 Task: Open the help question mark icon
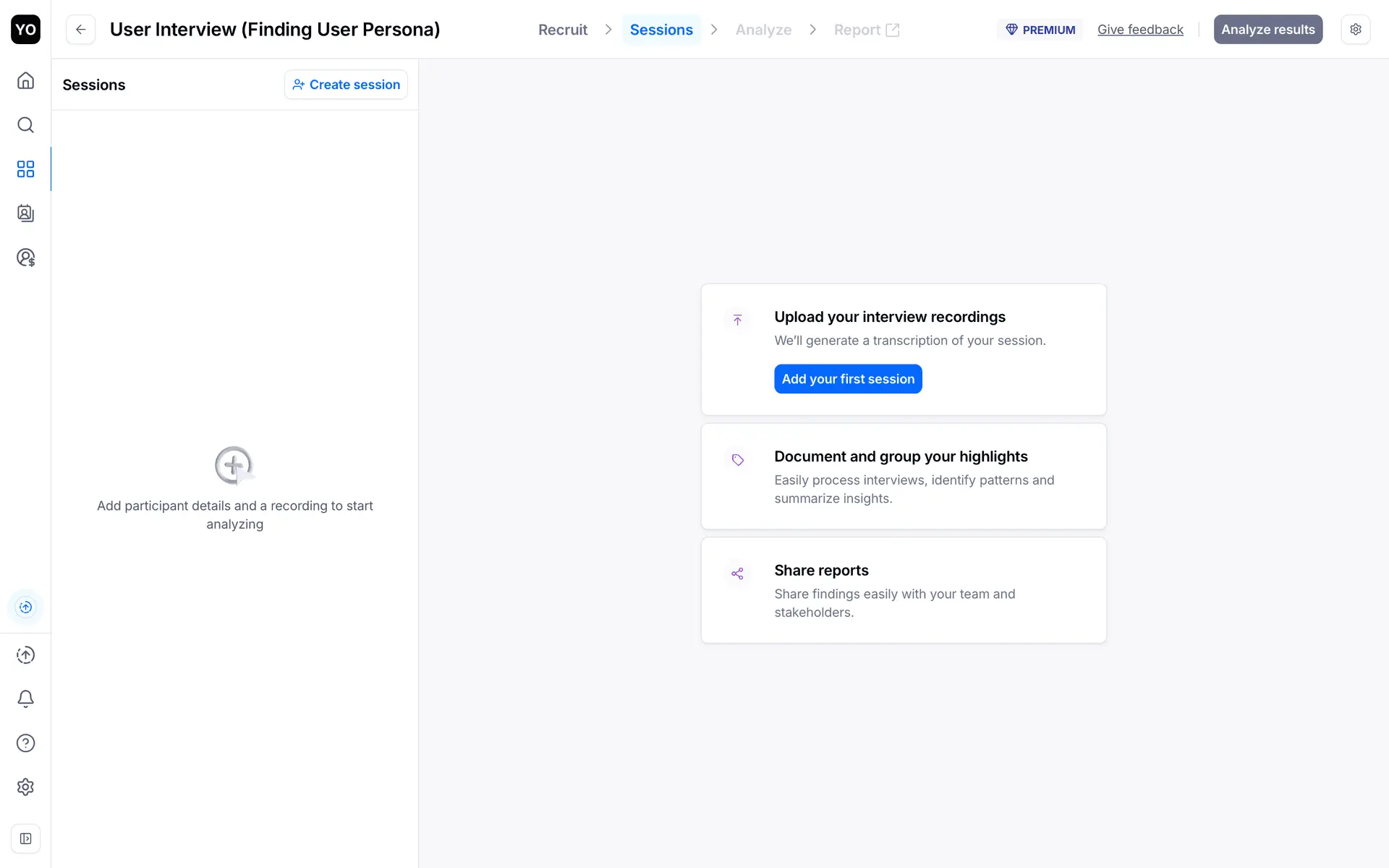click(25, 743)
